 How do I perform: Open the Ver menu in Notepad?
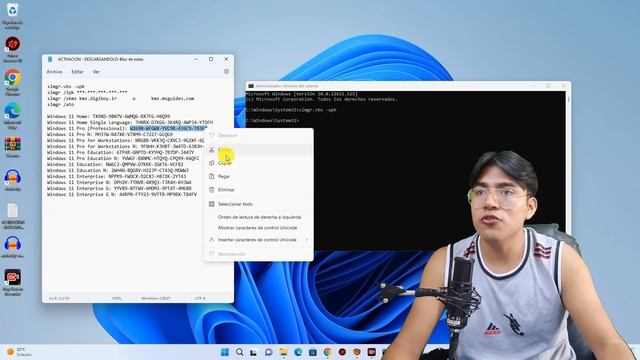(x=96, y=72)
